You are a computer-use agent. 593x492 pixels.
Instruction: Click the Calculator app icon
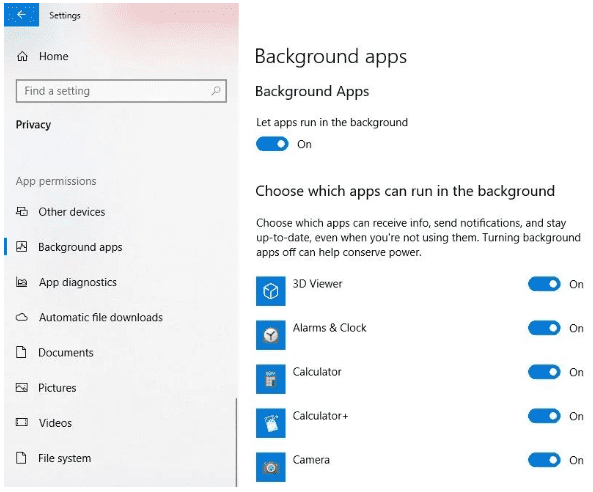[270, 379]
